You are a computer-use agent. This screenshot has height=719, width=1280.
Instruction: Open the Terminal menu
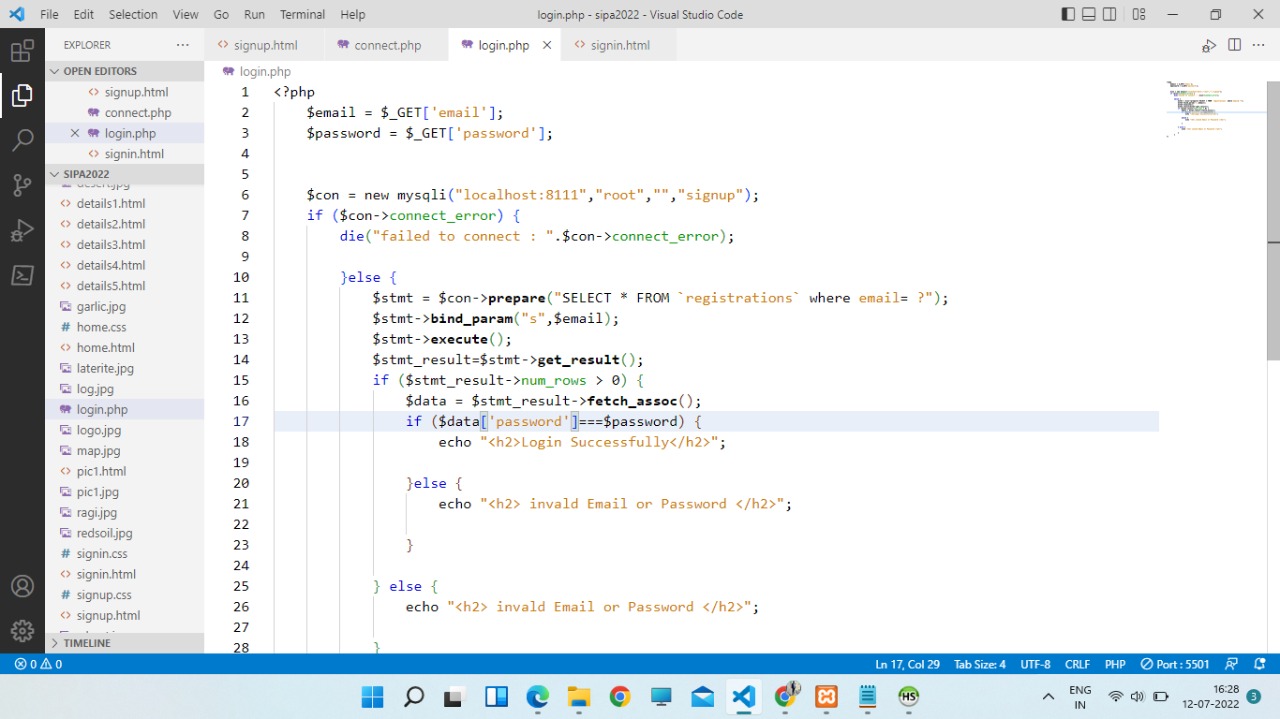pos(302,14)
